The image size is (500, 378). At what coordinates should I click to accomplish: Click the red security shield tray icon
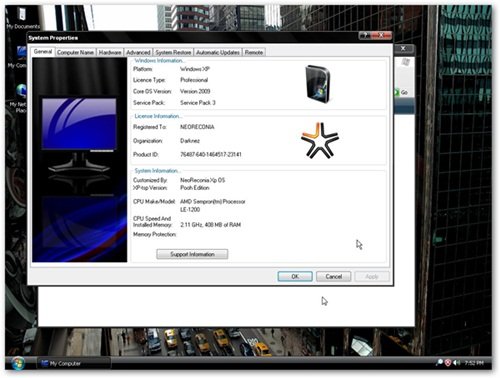(x=448, y=363)
